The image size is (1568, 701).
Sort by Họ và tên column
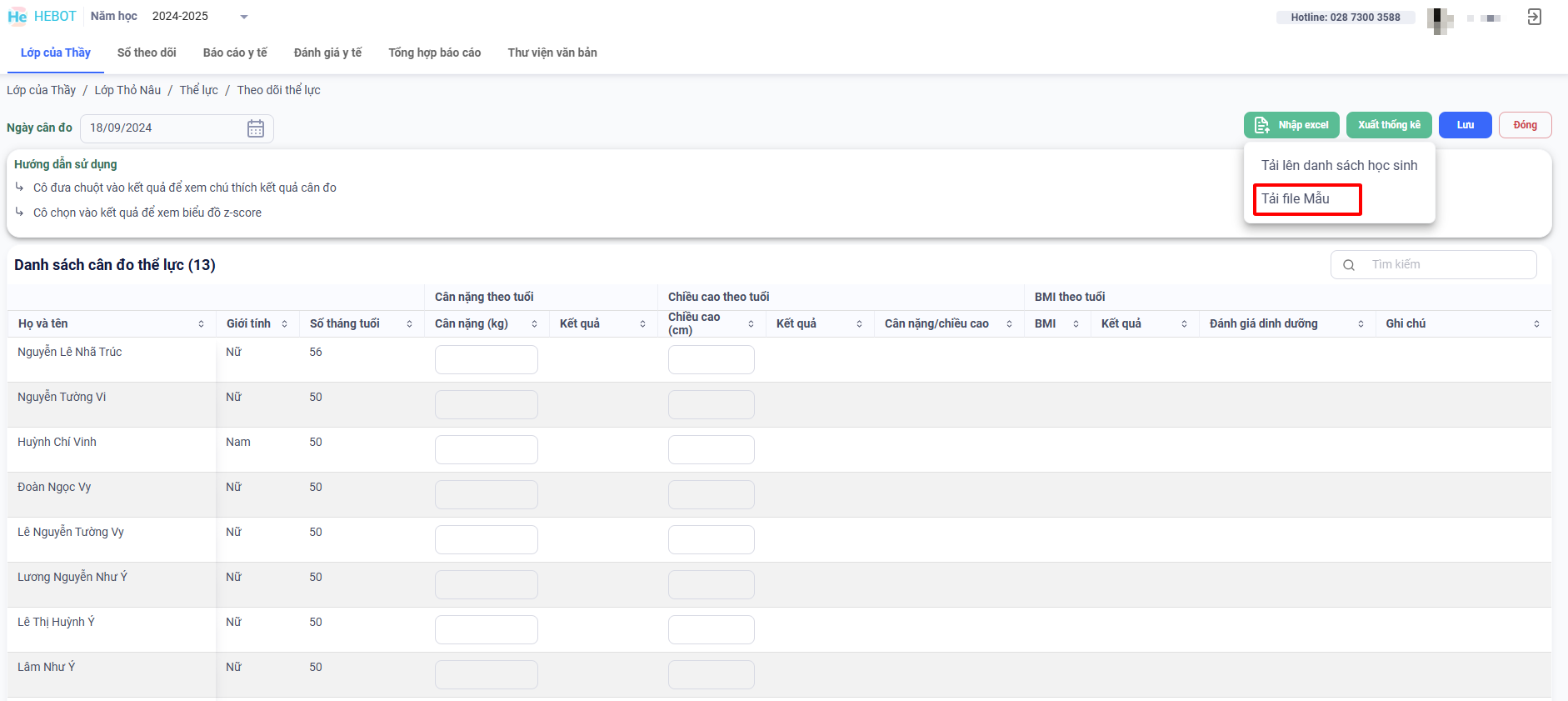(x=201, y=324)
